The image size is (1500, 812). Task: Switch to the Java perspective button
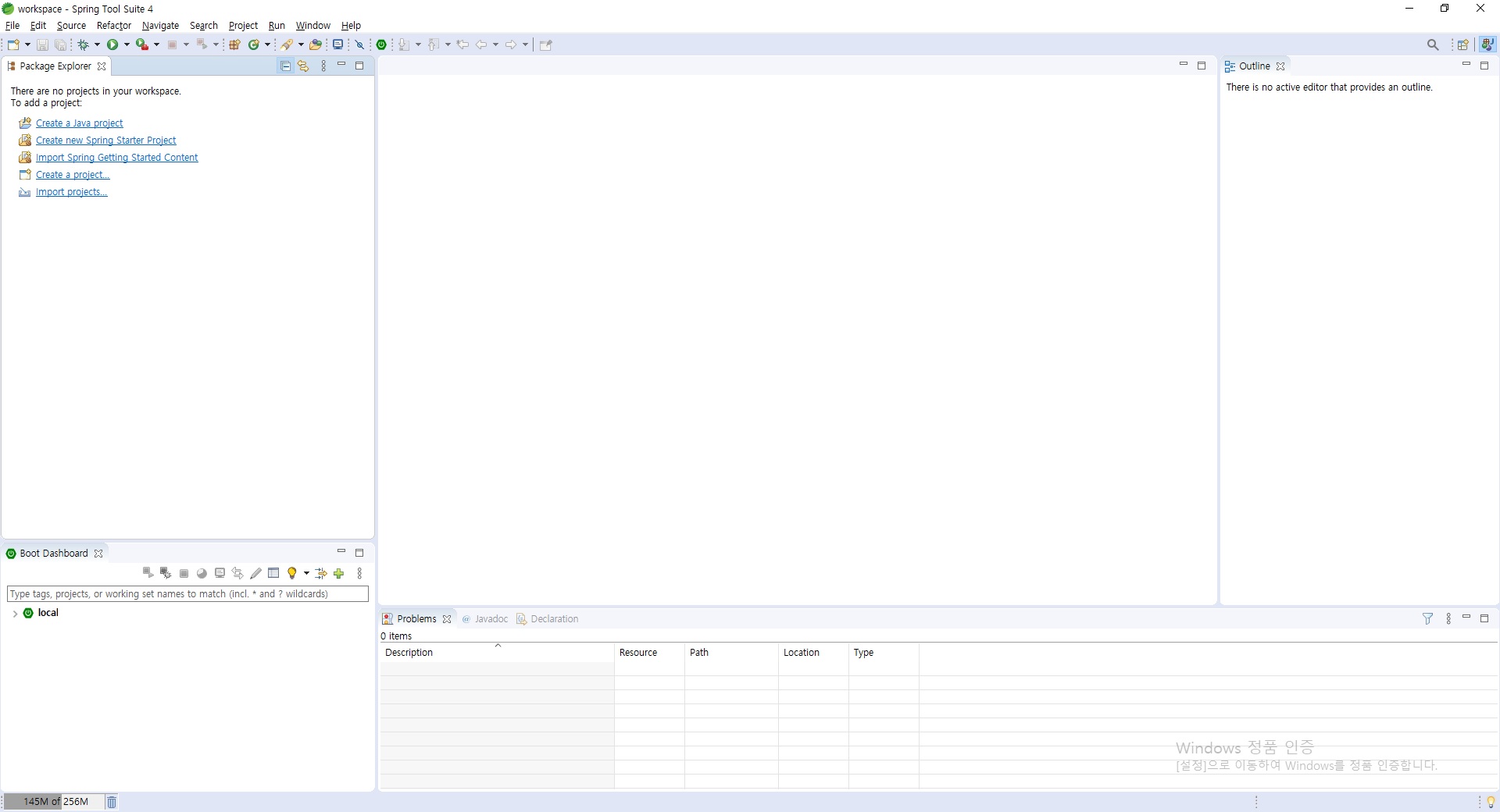point(1488,45)
